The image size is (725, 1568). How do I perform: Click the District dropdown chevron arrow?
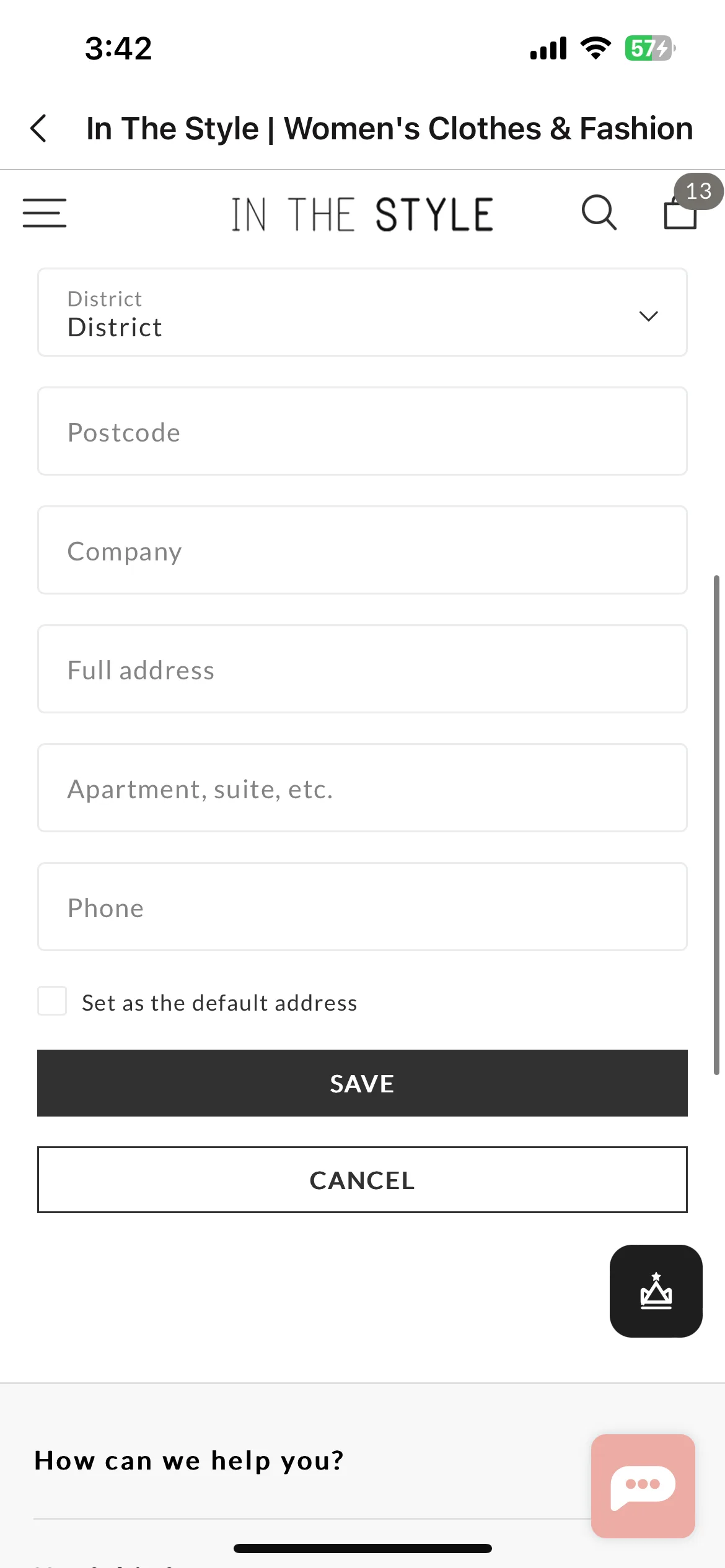click(x=648, y=316)
